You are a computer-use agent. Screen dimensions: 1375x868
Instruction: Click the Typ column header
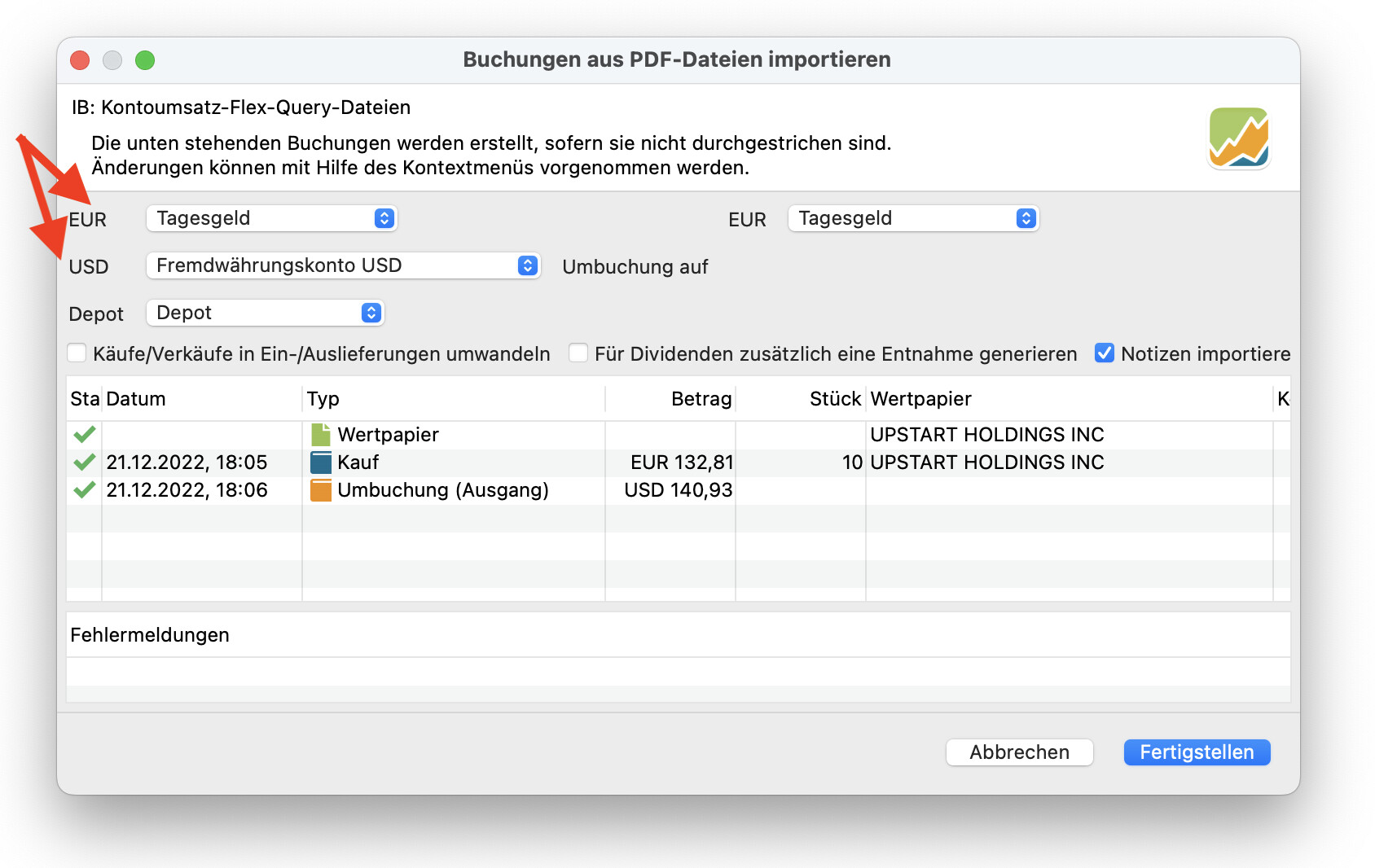454,399
